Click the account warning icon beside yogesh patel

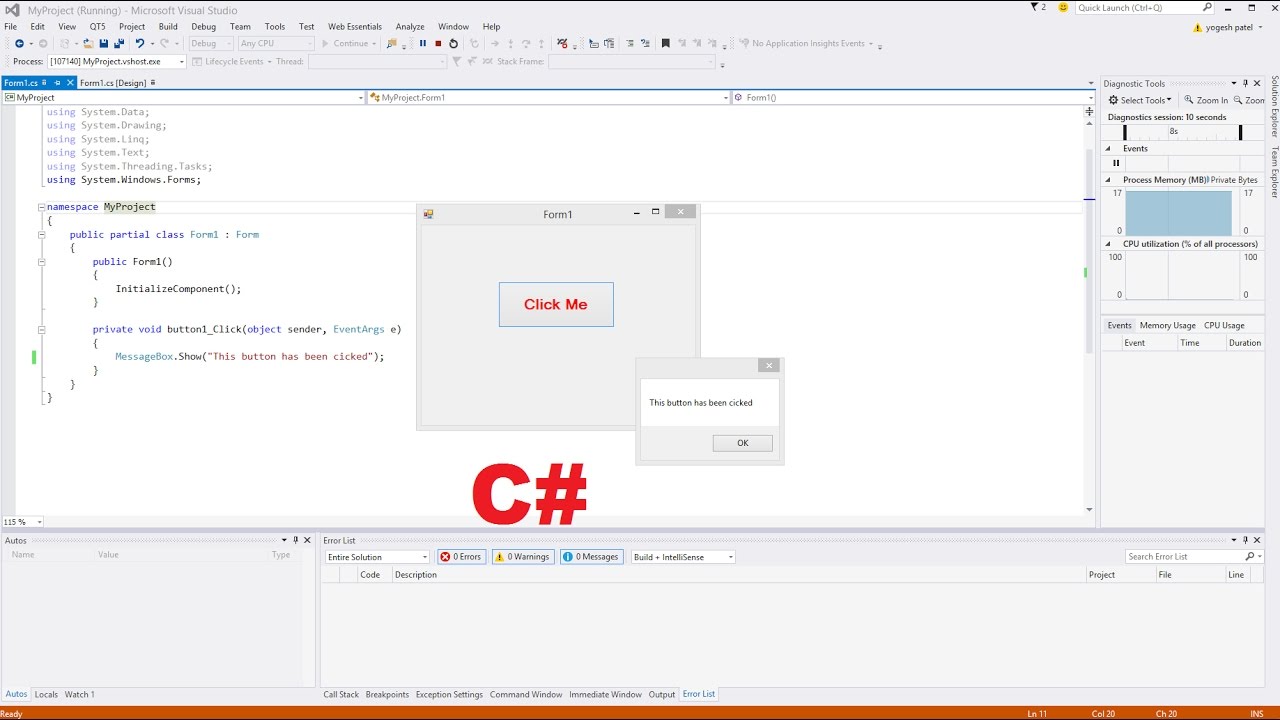pos(1199,28)
